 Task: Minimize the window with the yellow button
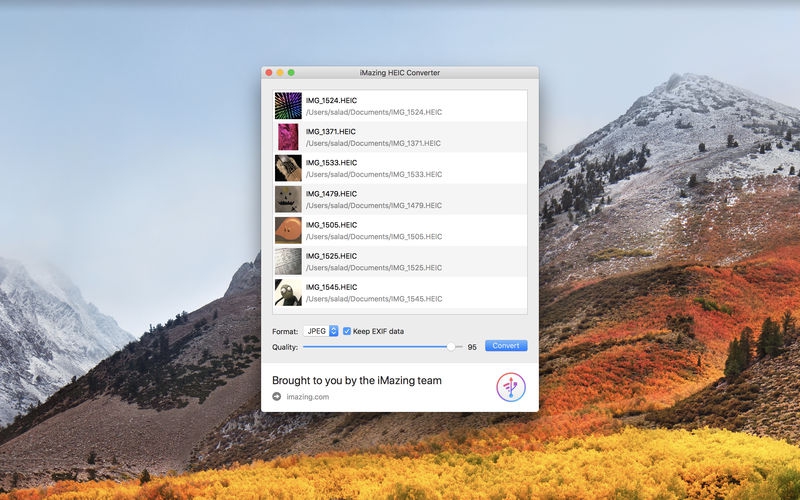pos(280,72)
